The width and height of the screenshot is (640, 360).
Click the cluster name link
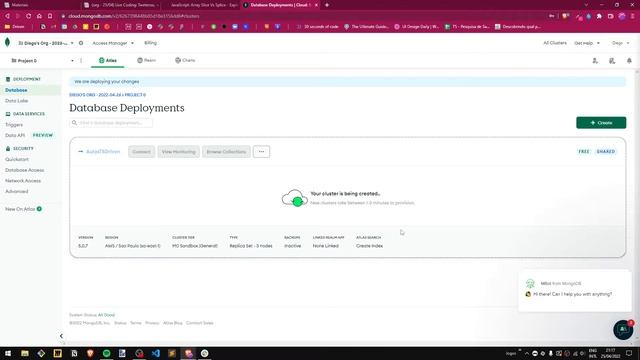tap(103, 151)
